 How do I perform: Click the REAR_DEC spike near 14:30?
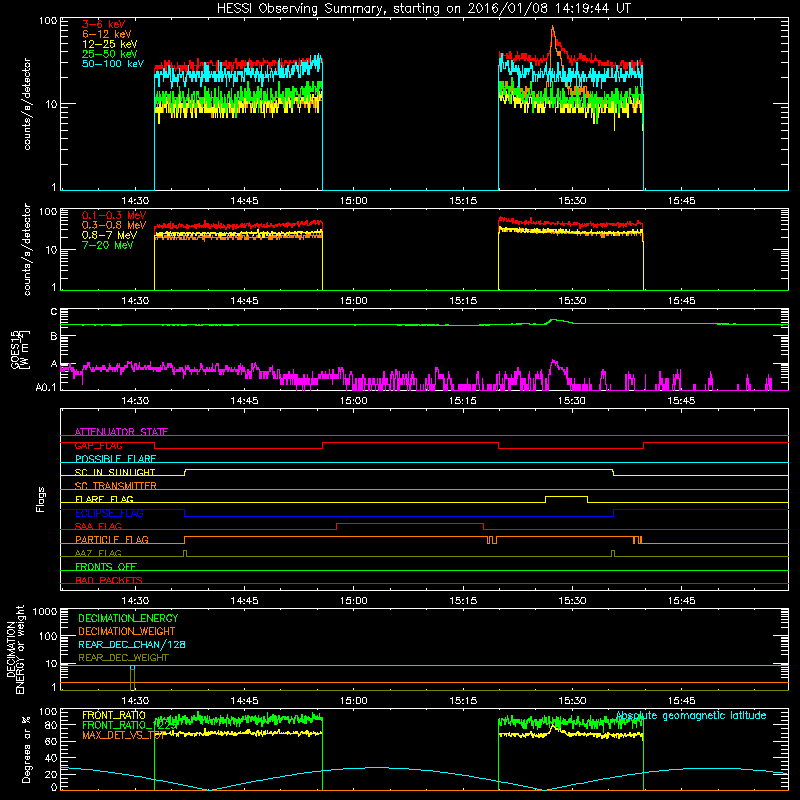tap(132, 678)
